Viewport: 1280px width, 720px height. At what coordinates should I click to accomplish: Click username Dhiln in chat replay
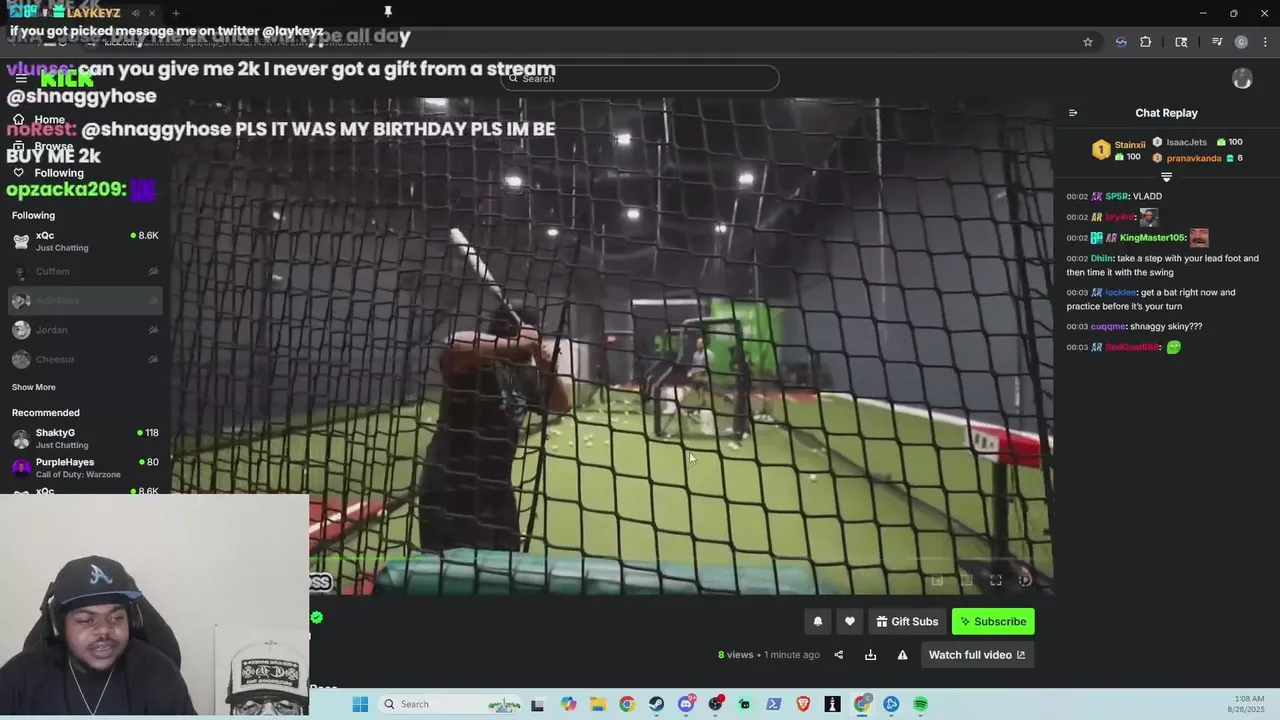(1101, 258)
